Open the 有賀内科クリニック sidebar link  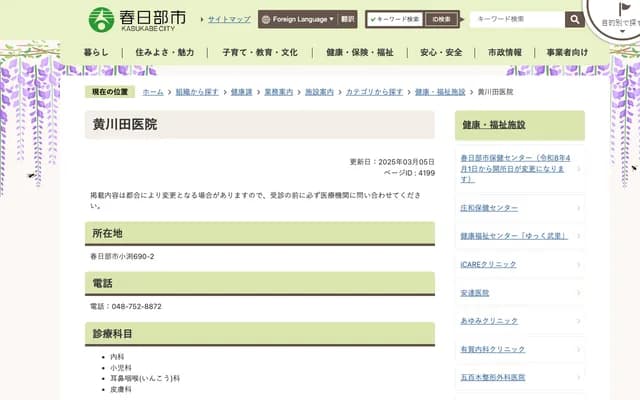point(492,349)
